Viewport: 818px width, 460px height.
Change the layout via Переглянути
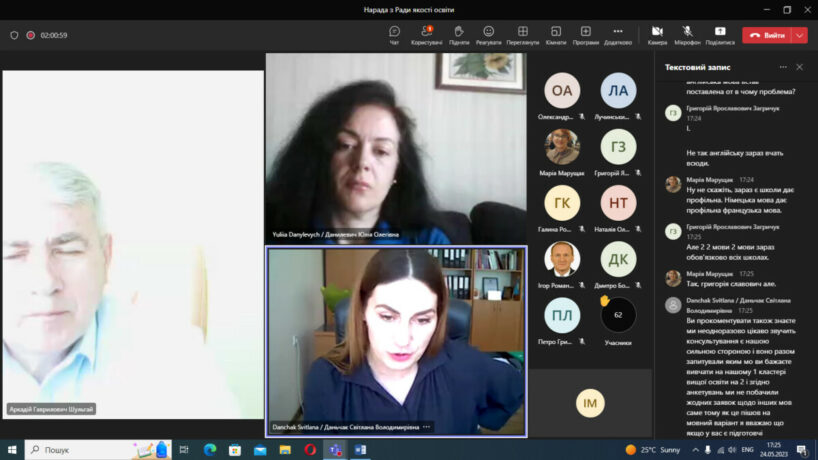pos(522,35)
